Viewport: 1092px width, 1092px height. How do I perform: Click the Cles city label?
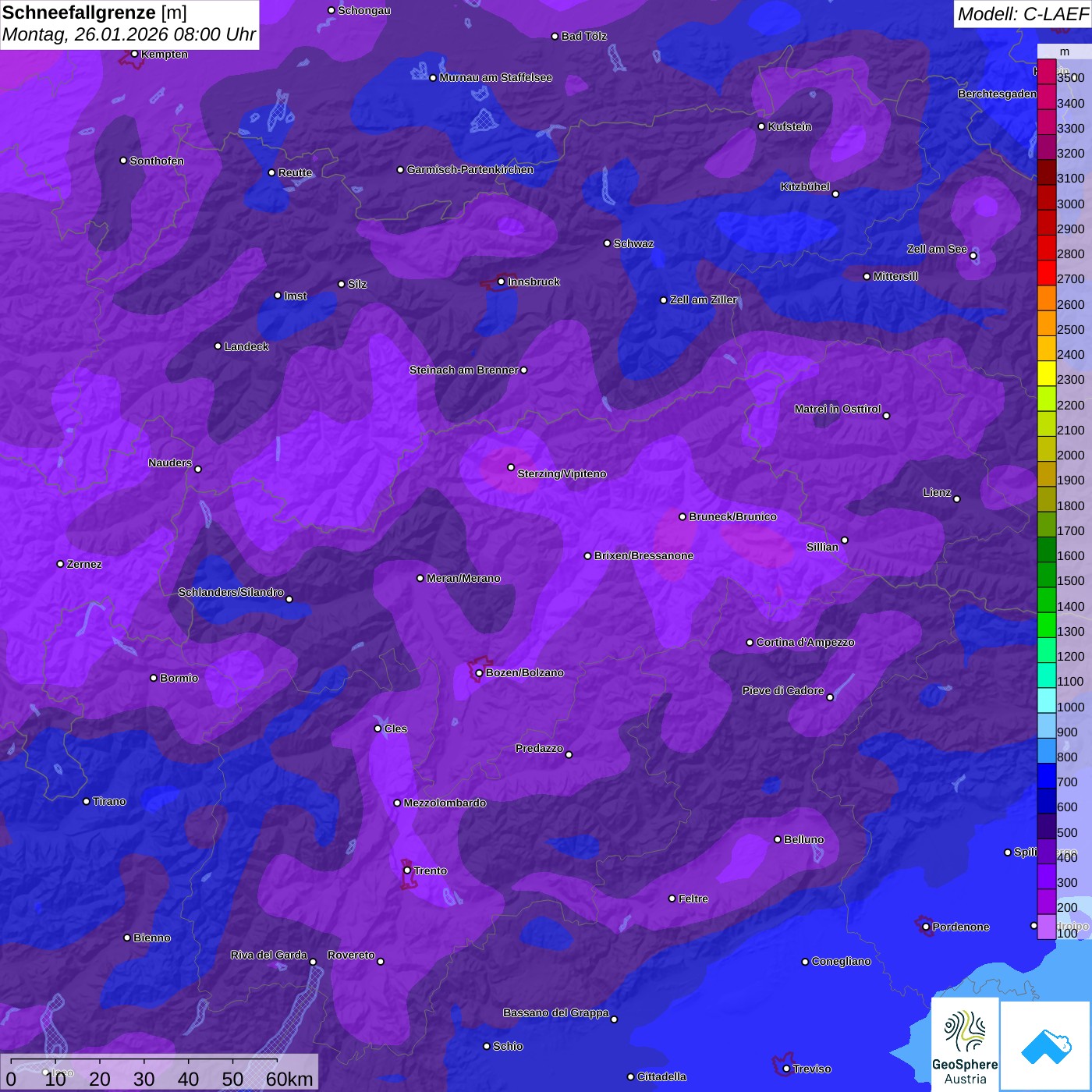click(395, 729)
